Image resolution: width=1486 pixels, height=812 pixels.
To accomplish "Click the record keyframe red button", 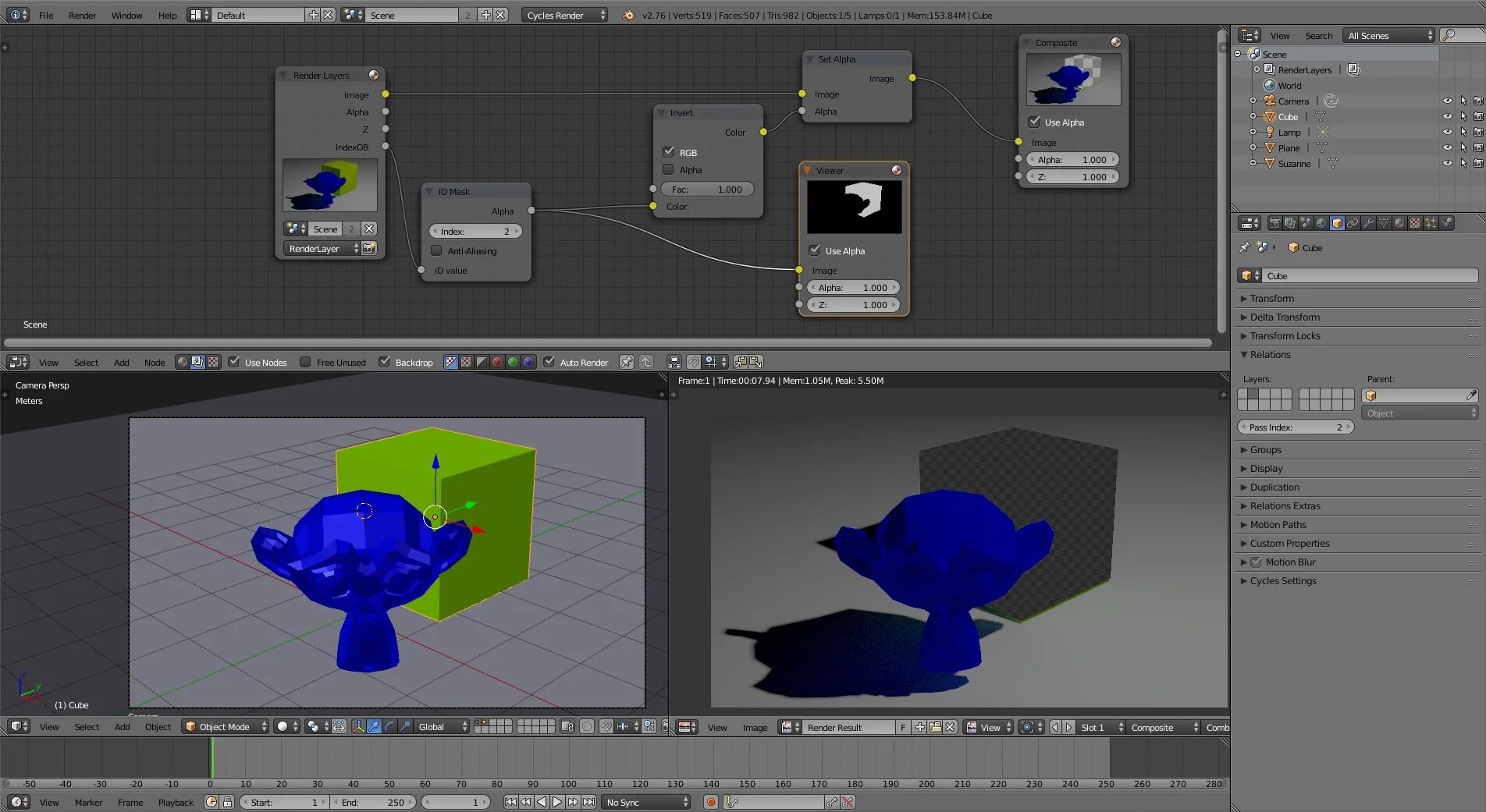I will click(x=710, y=802).
